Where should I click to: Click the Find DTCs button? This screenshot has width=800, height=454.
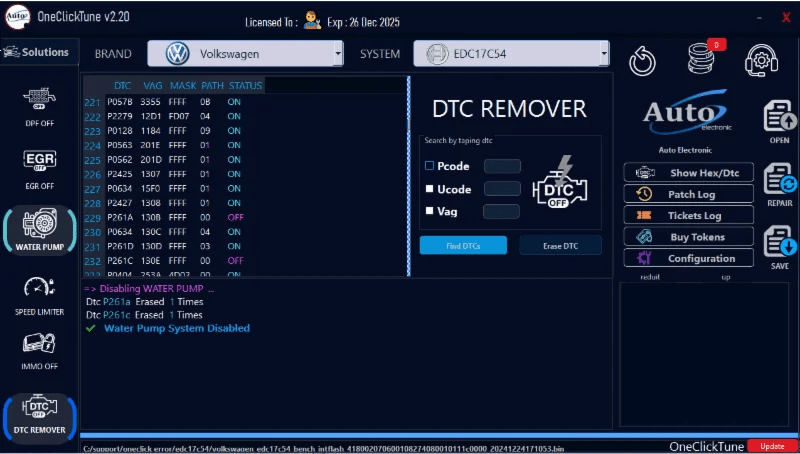pos(463,245)
